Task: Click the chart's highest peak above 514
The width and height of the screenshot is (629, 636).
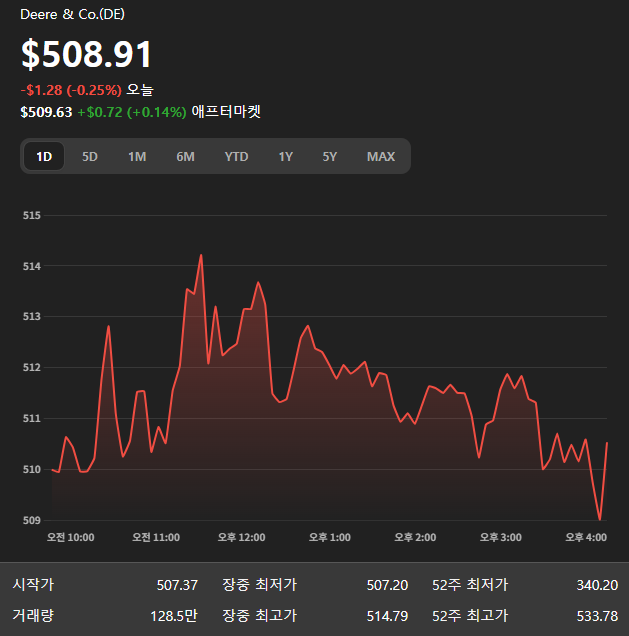Action: coord(201,255)
